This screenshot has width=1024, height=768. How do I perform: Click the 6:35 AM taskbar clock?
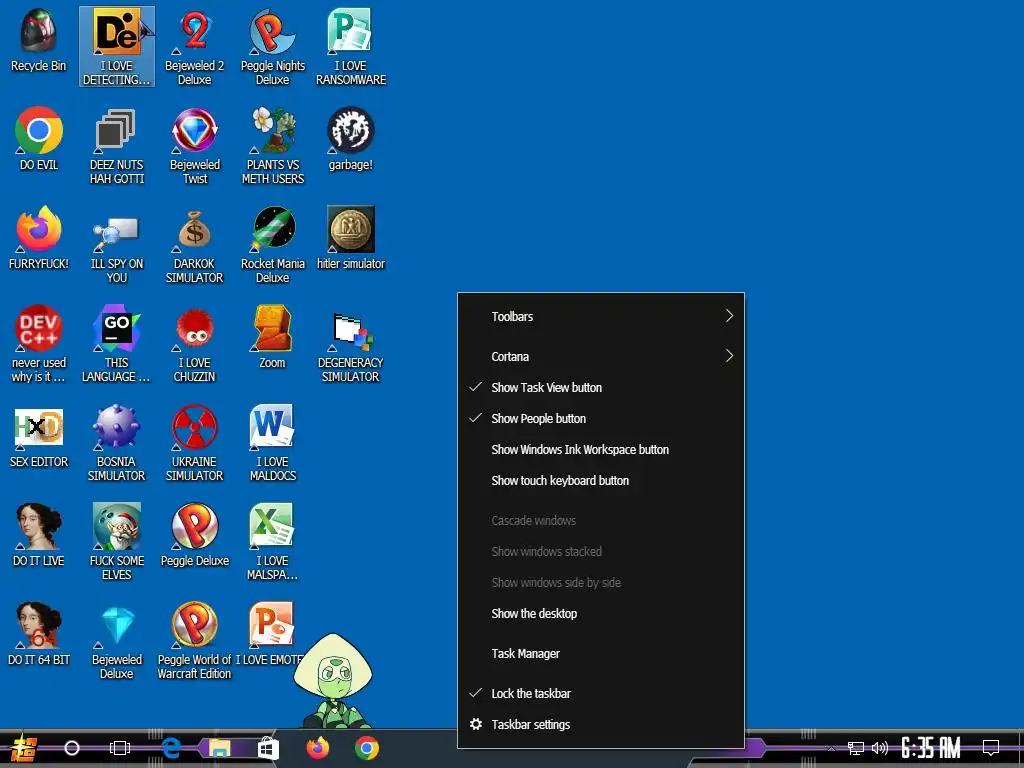[931, 748]
